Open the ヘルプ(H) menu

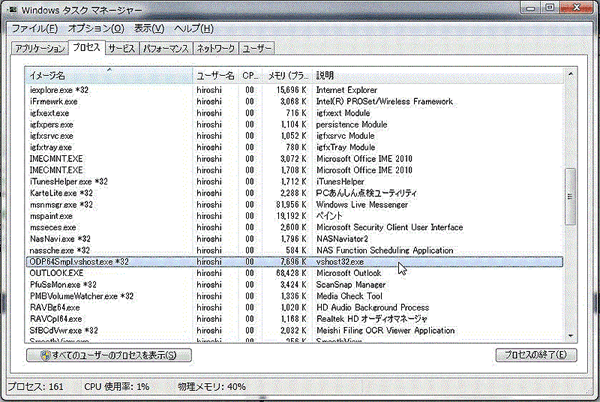[194, 29]
